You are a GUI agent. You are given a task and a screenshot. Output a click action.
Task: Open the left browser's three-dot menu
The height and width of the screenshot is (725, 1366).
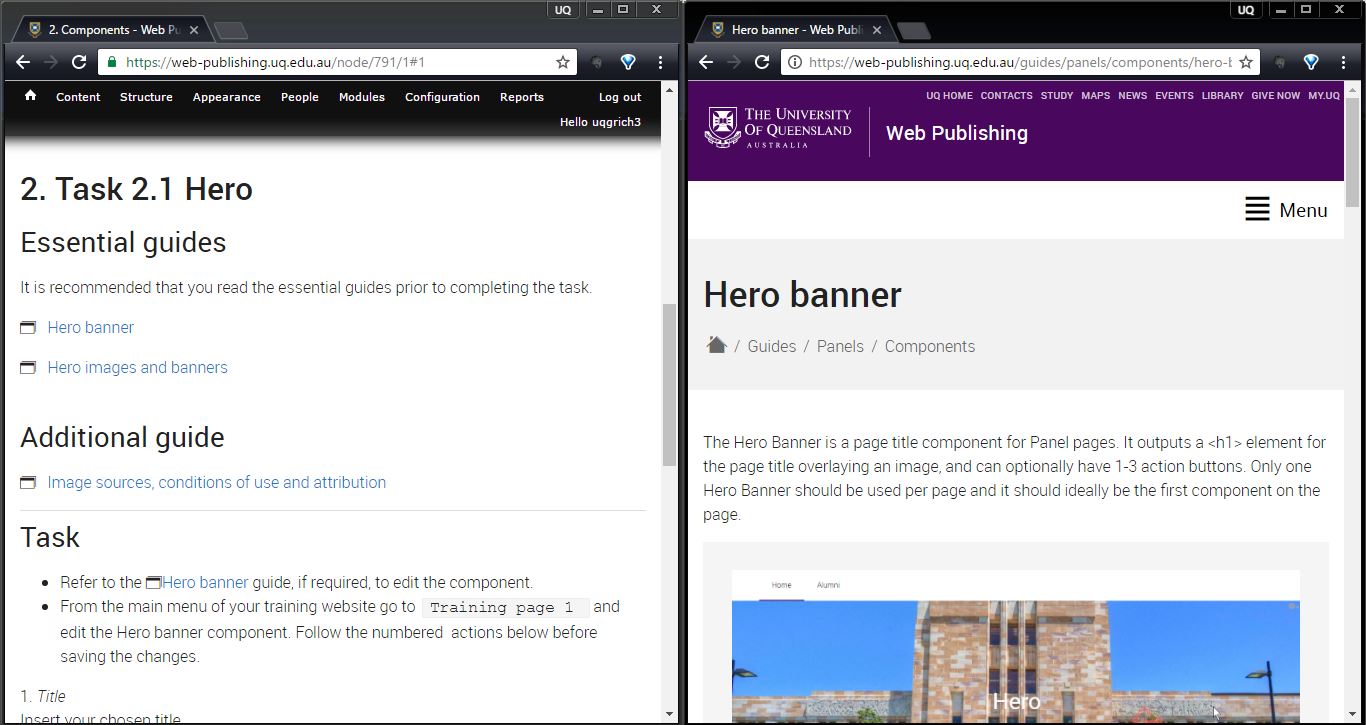coord(660,62)
